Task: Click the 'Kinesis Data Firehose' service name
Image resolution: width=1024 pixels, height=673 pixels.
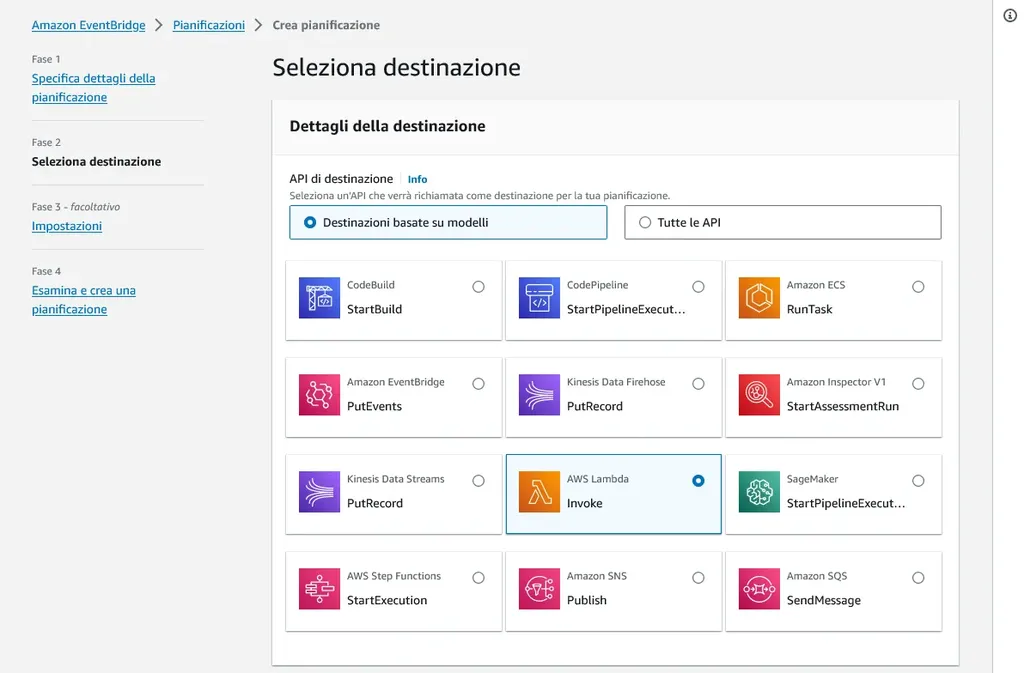Action: coord(616,382)
